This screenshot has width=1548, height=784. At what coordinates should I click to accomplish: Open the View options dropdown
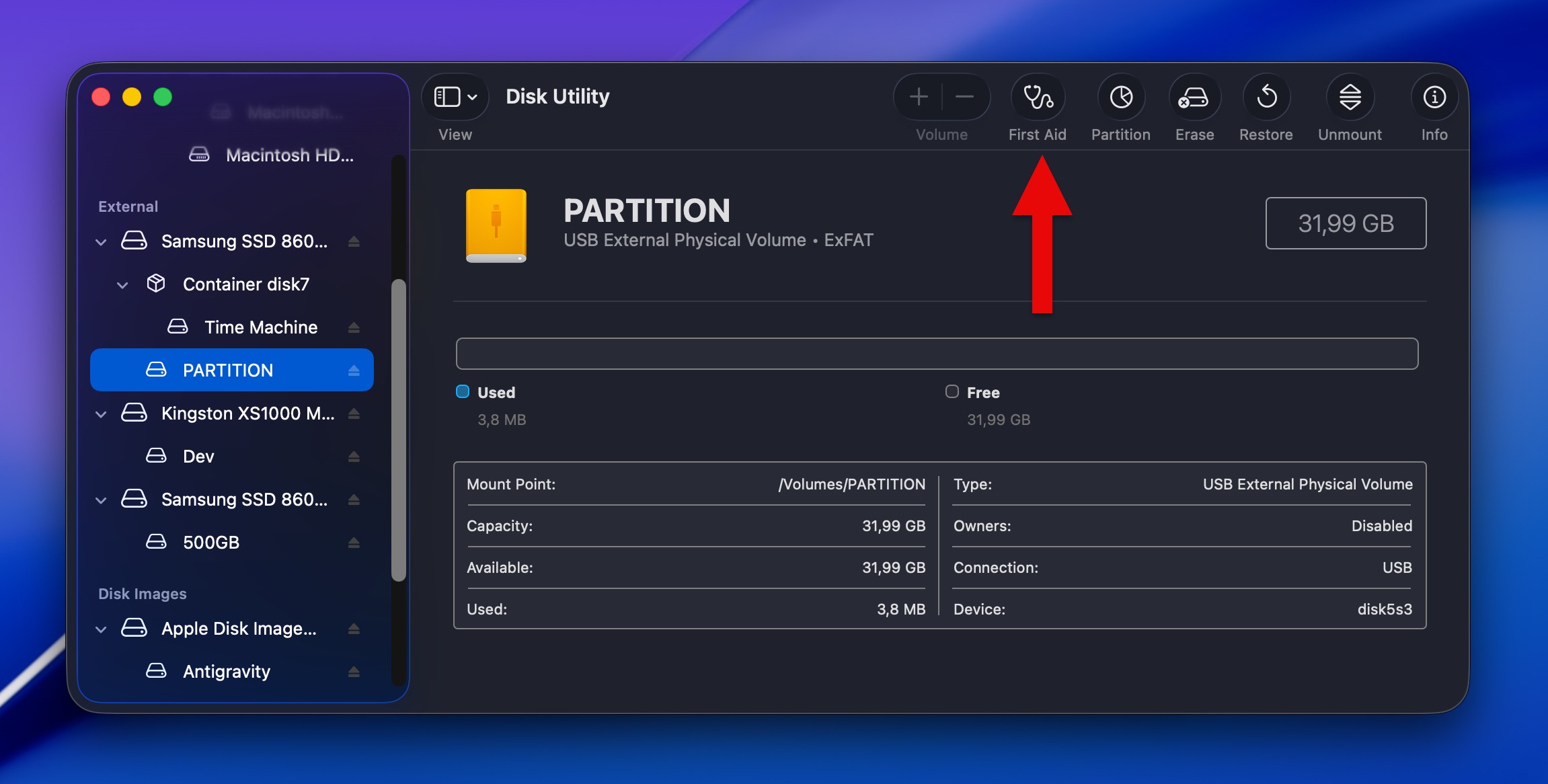[455, 96]
